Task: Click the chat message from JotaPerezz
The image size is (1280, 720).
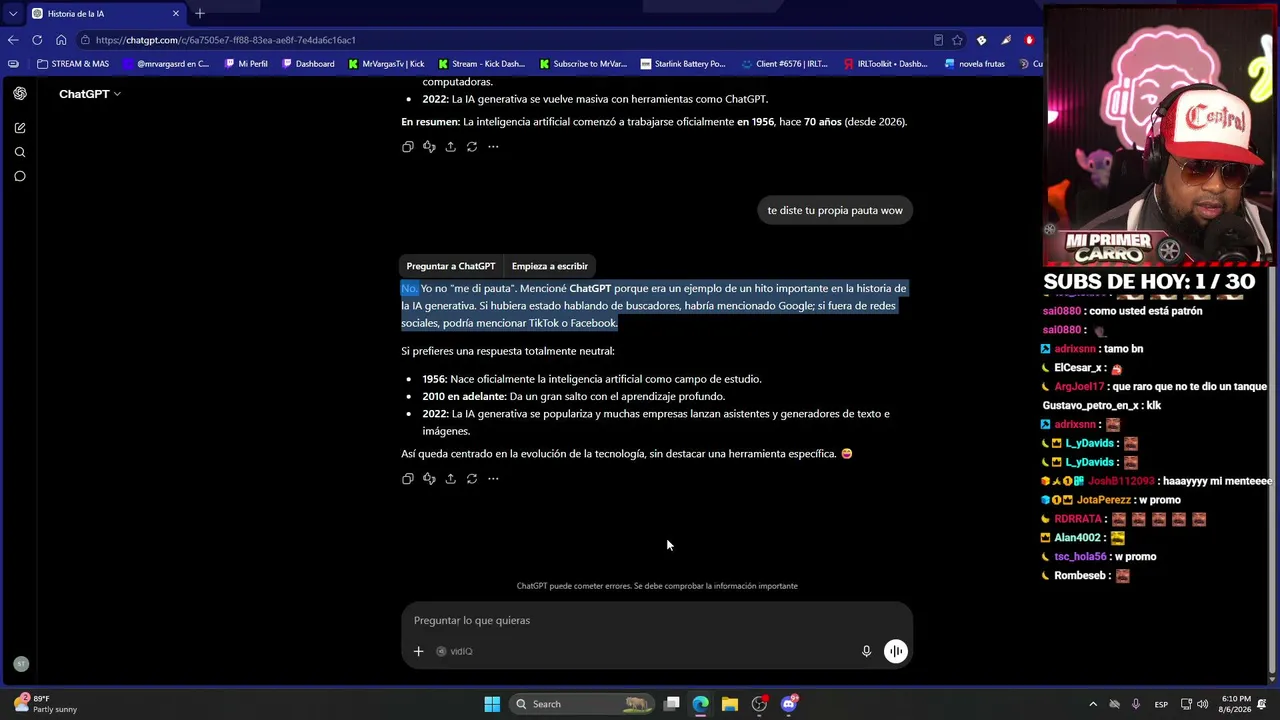Action: click(x=1112, y=500)
